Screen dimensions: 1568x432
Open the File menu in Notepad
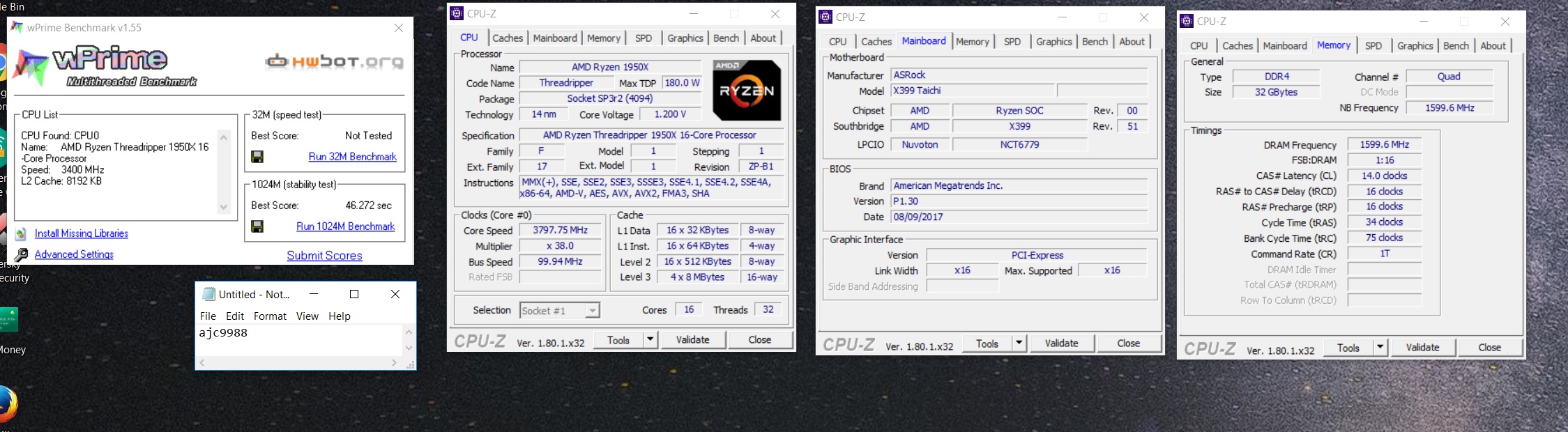(x=208, y=316)
